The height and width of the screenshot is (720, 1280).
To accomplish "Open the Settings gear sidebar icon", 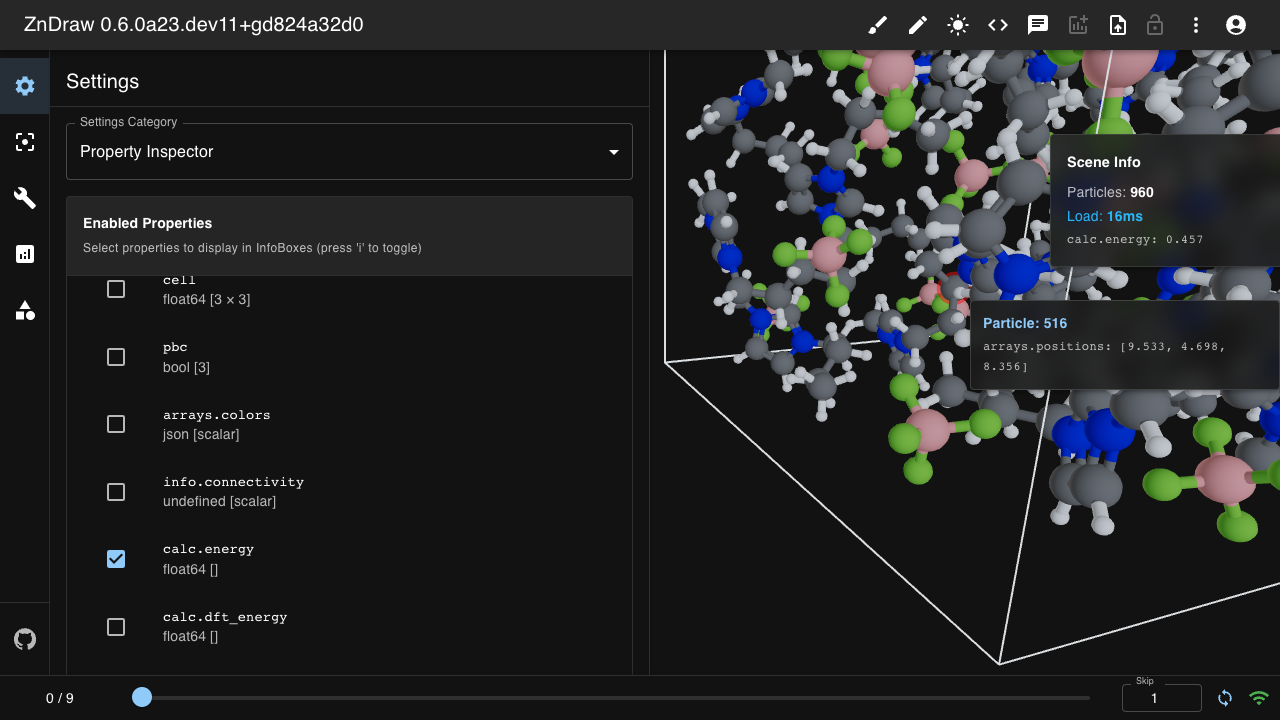I will tap(25, 86).
